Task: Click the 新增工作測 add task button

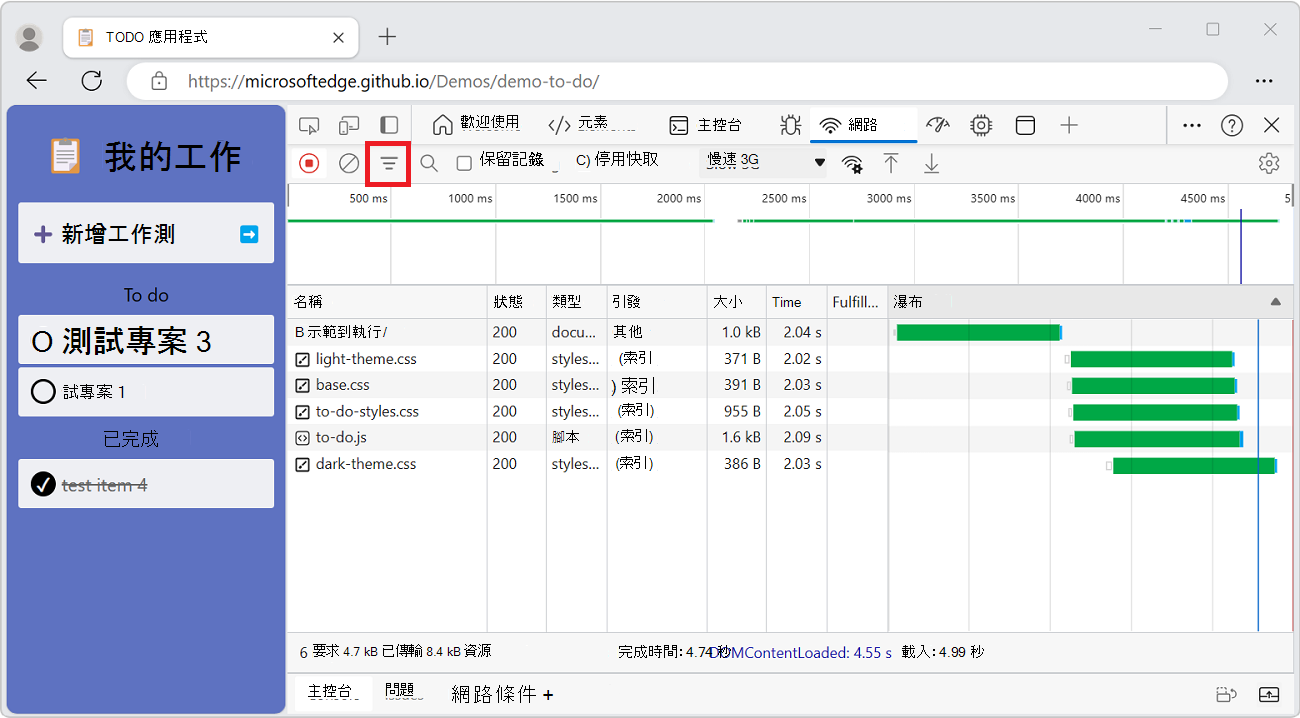Action: tap(130, 232)
